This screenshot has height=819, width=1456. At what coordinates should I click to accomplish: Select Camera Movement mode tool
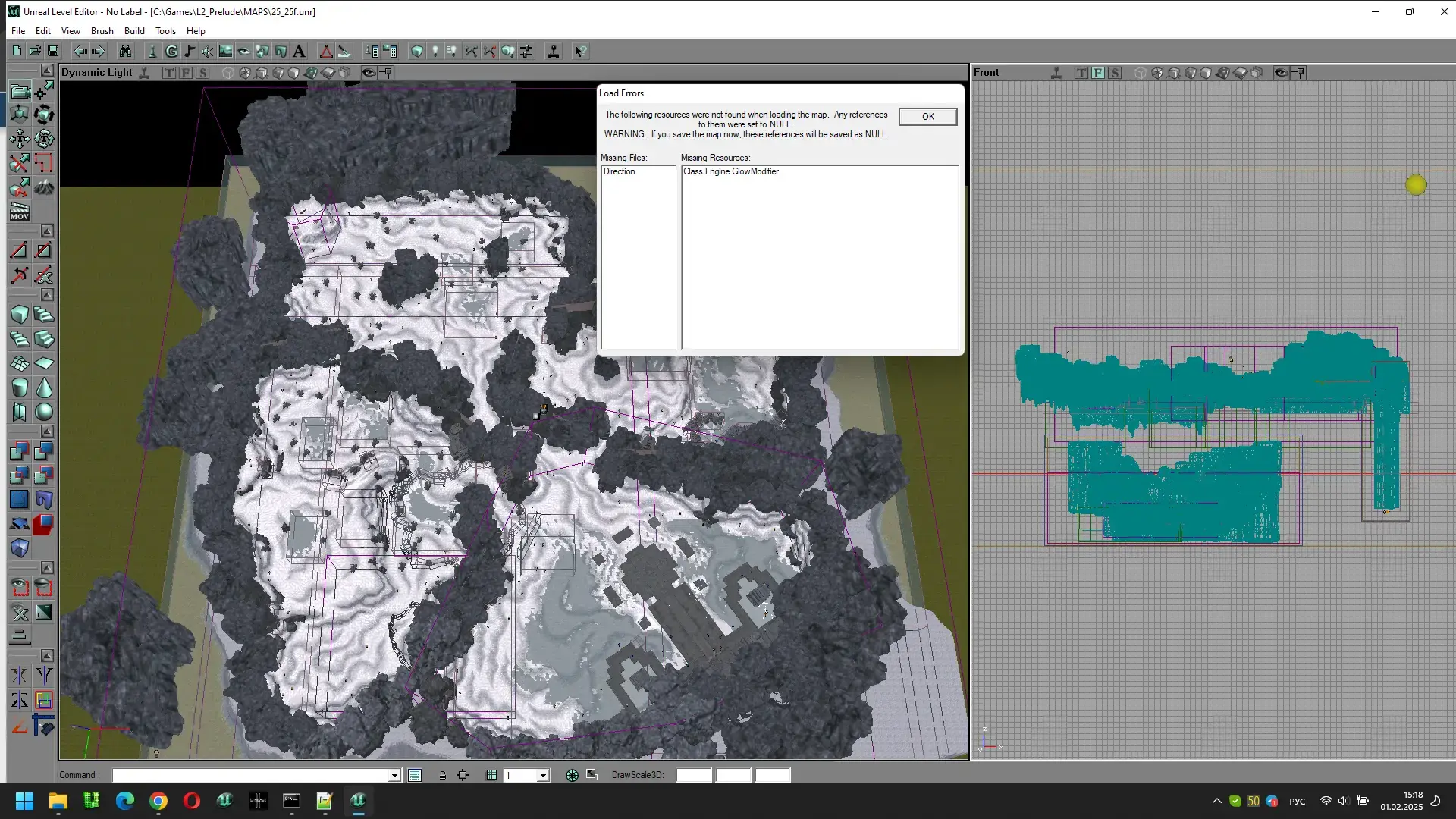pos(20,91)
